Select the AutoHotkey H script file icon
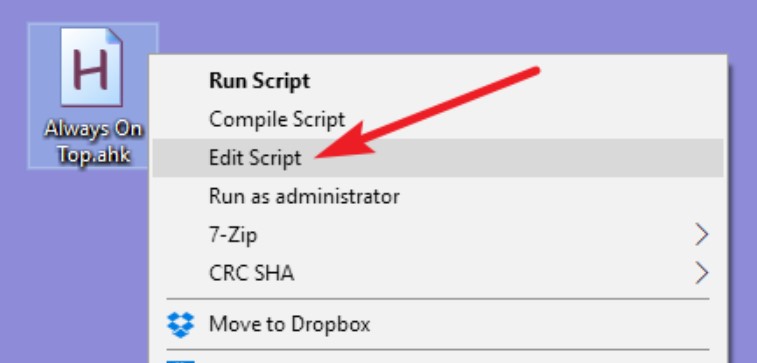757x363 pixels. coord(91,67)
